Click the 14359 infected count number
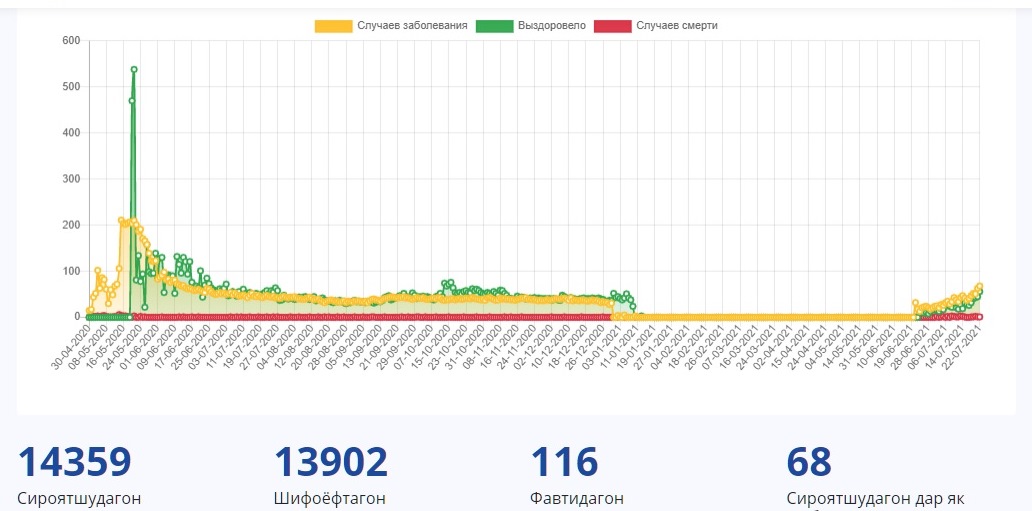 tap(75, 462)
